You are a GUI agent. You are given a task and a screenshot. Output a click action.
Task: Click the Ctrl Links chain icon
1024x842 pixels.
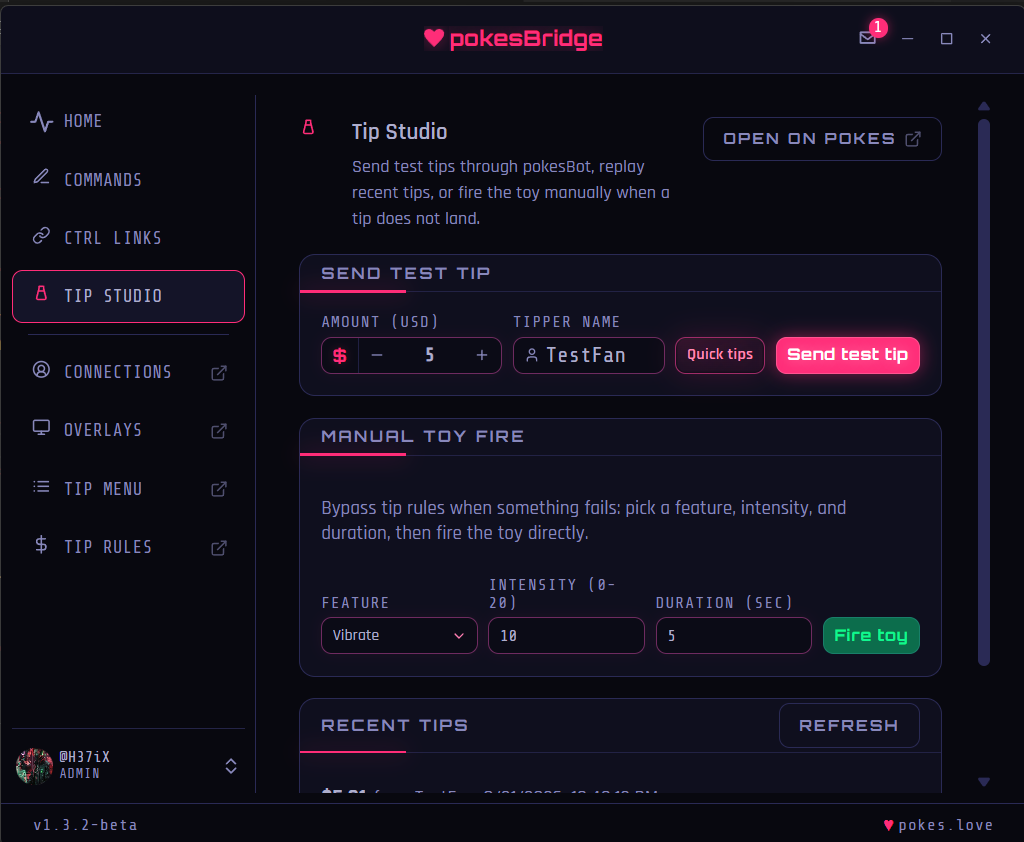(41, 236)
